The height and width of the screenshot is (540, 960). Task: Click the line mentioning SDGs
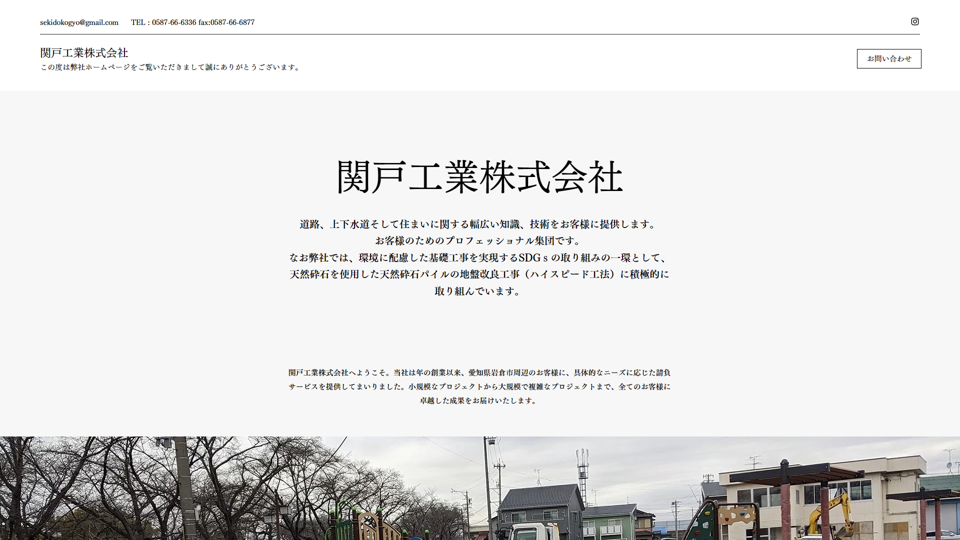point(480,258)
